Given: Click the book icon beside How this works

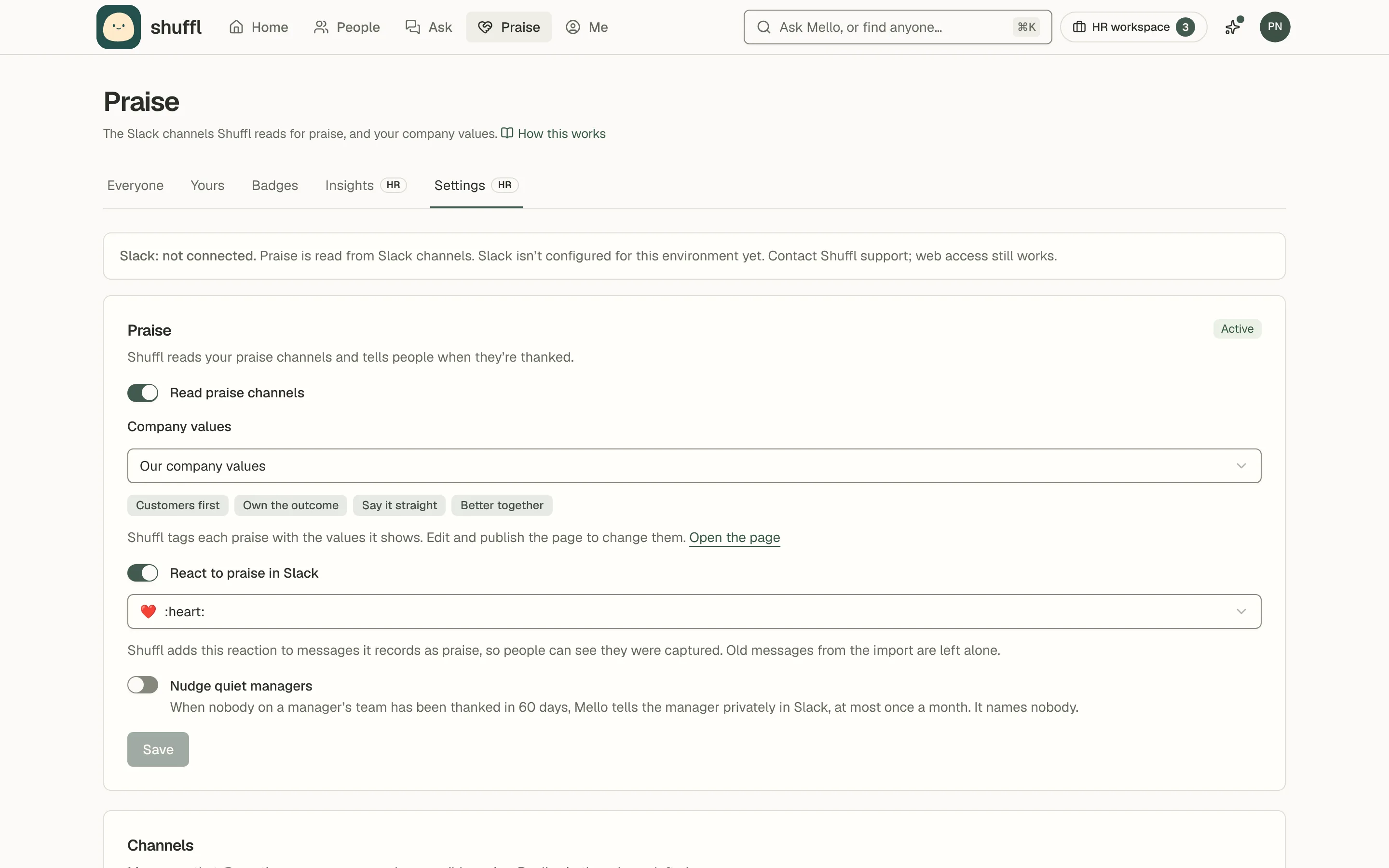Looking at the screenshot, I should [507, 133].
